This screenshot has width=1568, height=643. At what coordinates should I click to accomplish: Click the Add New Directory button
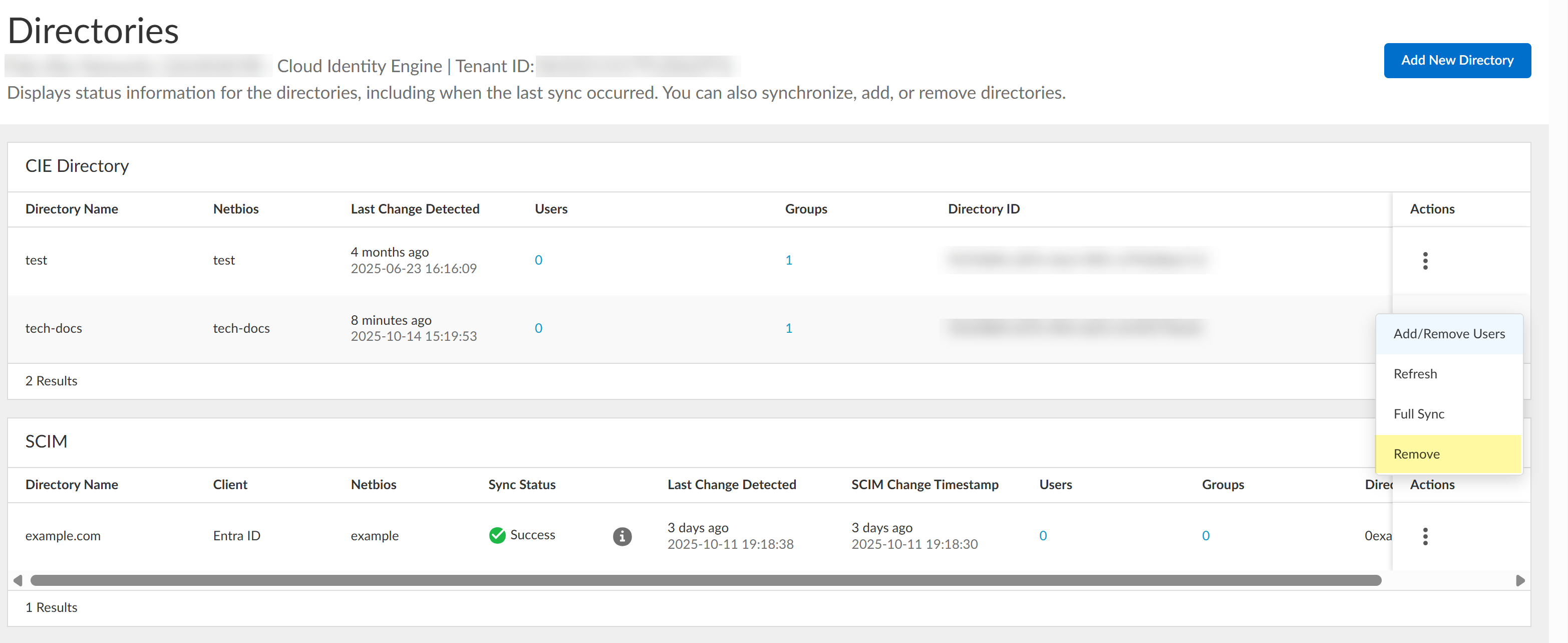point(1457,60)
